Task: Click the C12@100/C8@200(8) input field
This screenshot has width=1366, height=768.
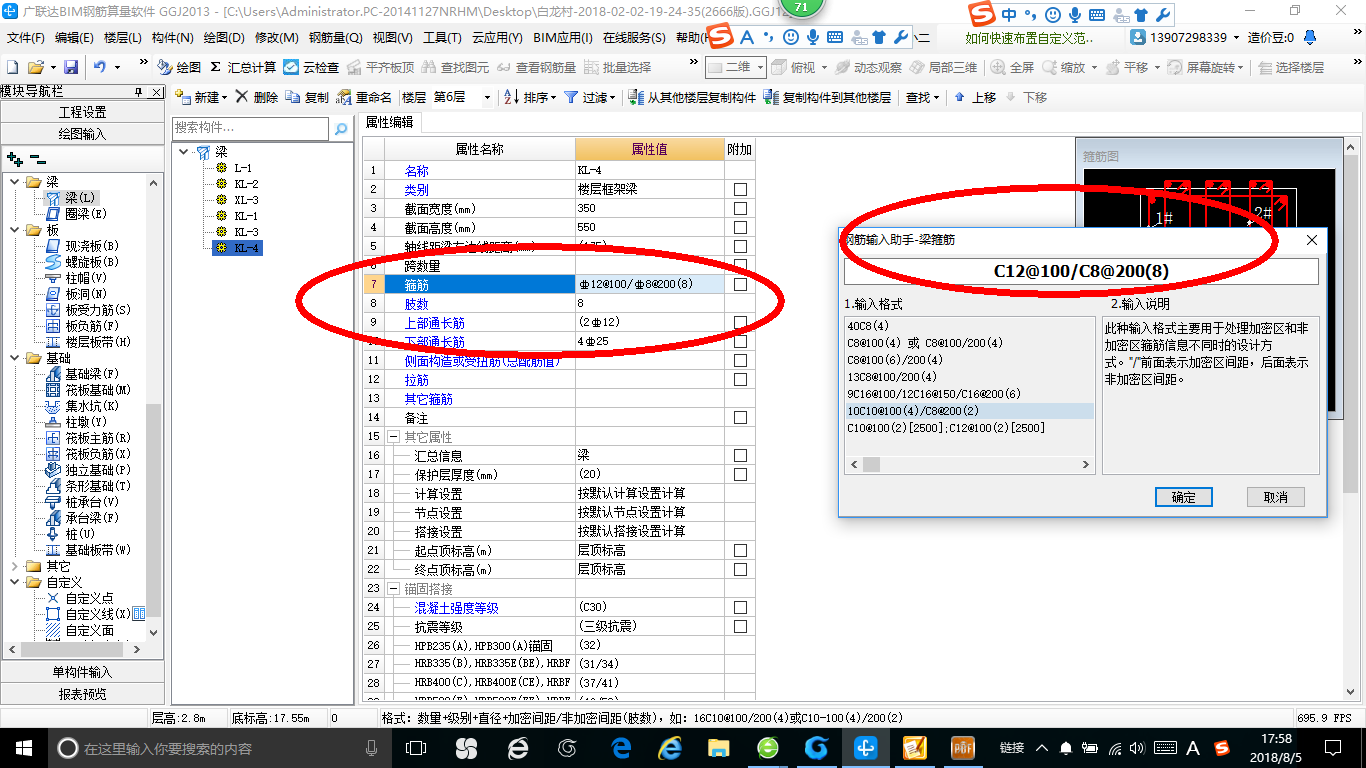Action: pos(1081,271)
